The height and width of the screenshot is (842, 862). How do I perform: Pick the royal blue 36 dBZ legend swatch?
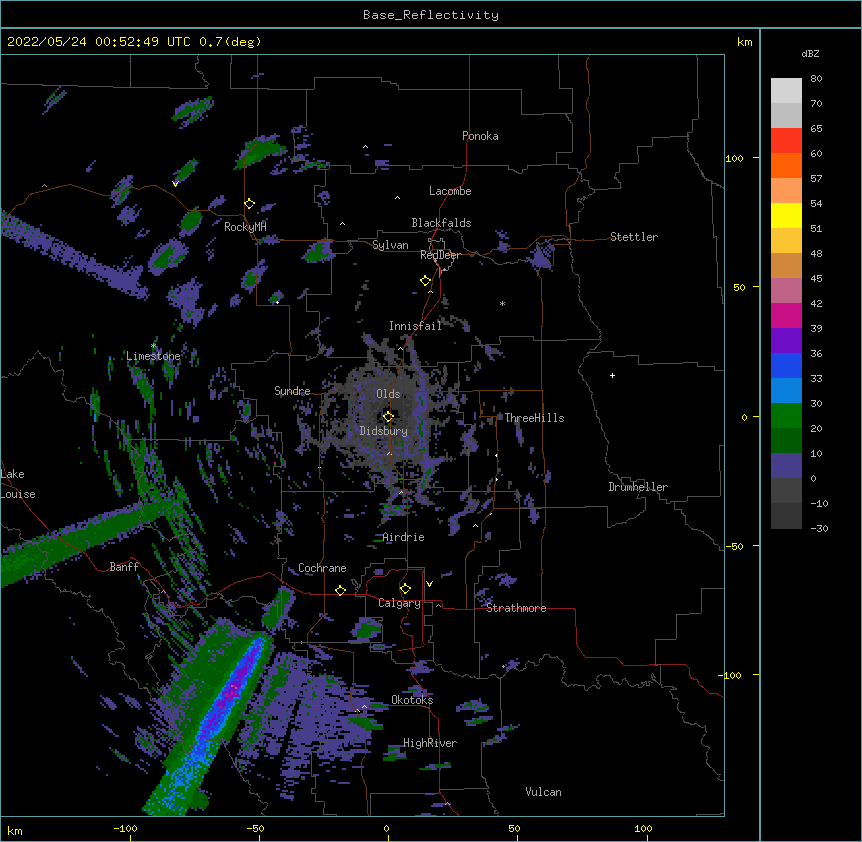[x=786, y=365]
